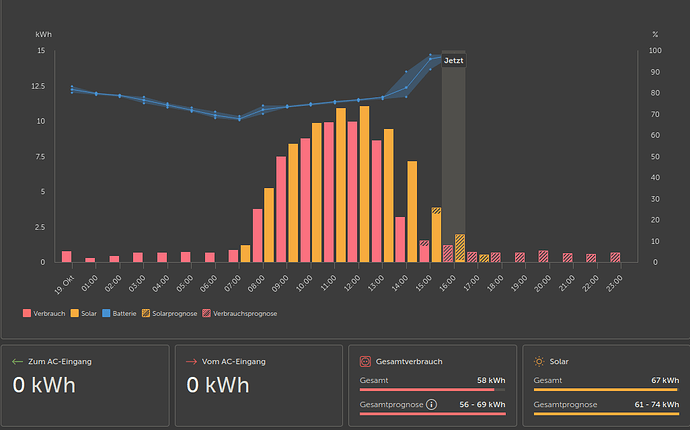Select the 14:00 solar bar
Viewport: 690px width, 430px height.
point(412,212)
